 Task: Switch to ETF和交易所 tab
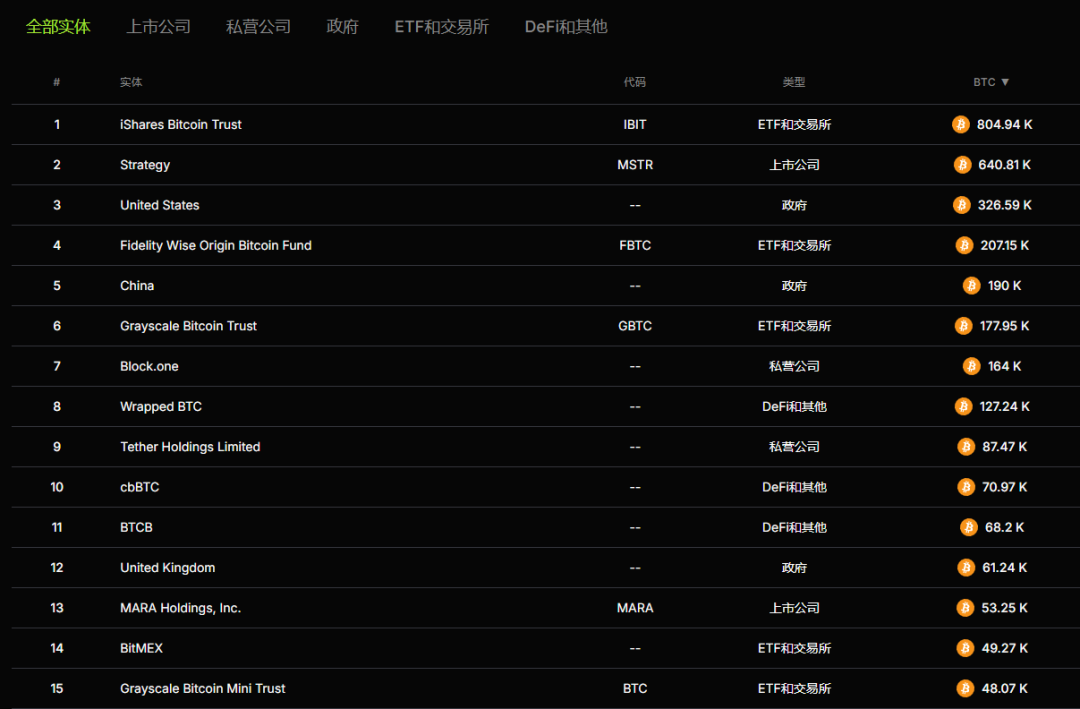pos(442,27)
